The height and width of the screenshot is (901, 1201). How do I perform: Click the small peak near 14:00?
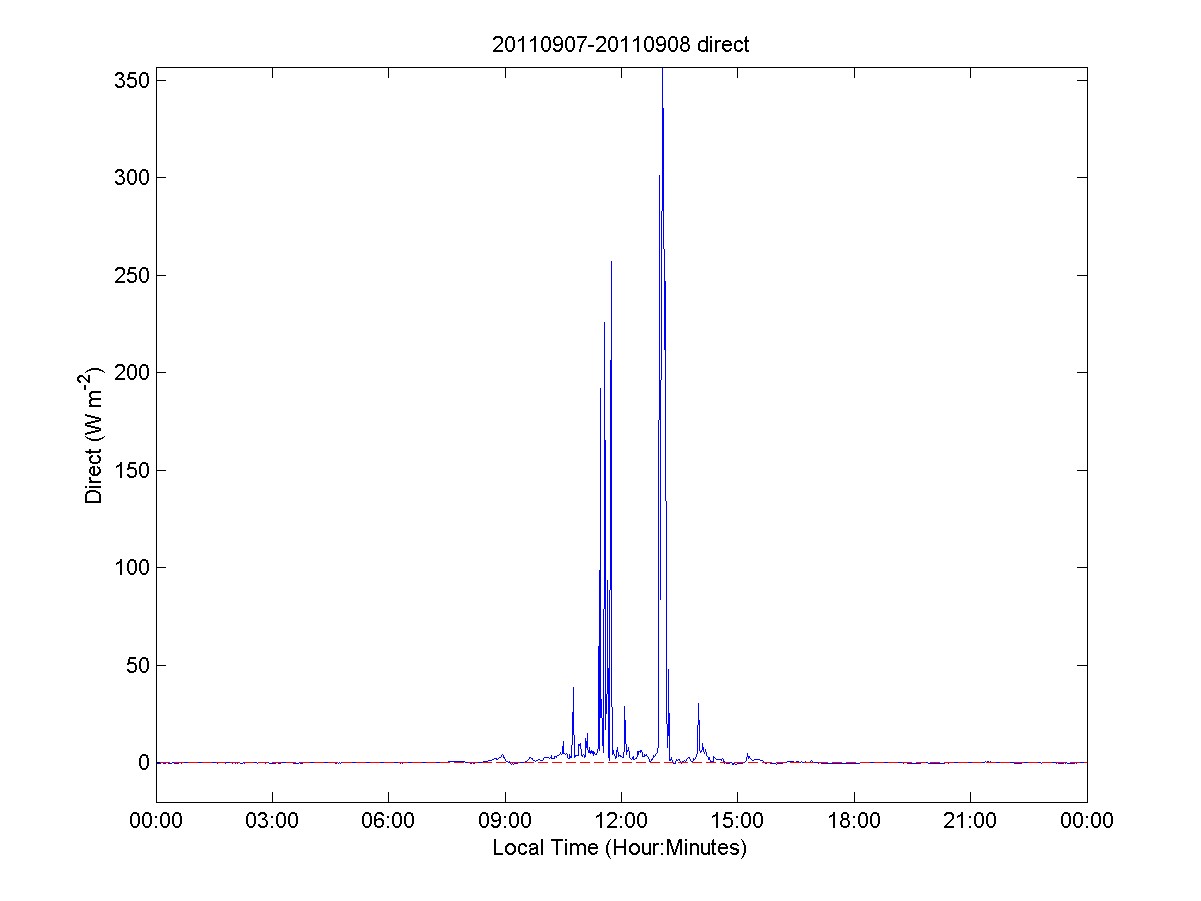coord(698,705)
